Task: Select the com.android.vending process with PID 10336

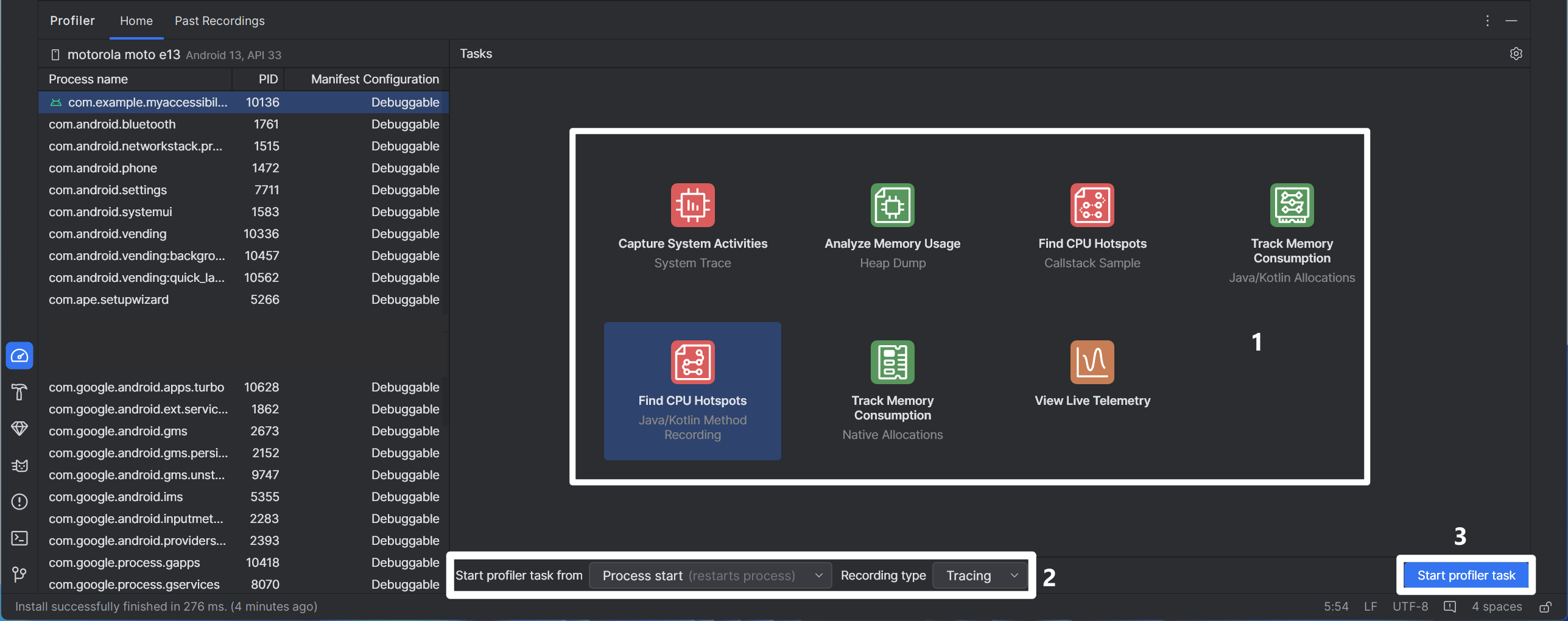Action: (244, 234)
